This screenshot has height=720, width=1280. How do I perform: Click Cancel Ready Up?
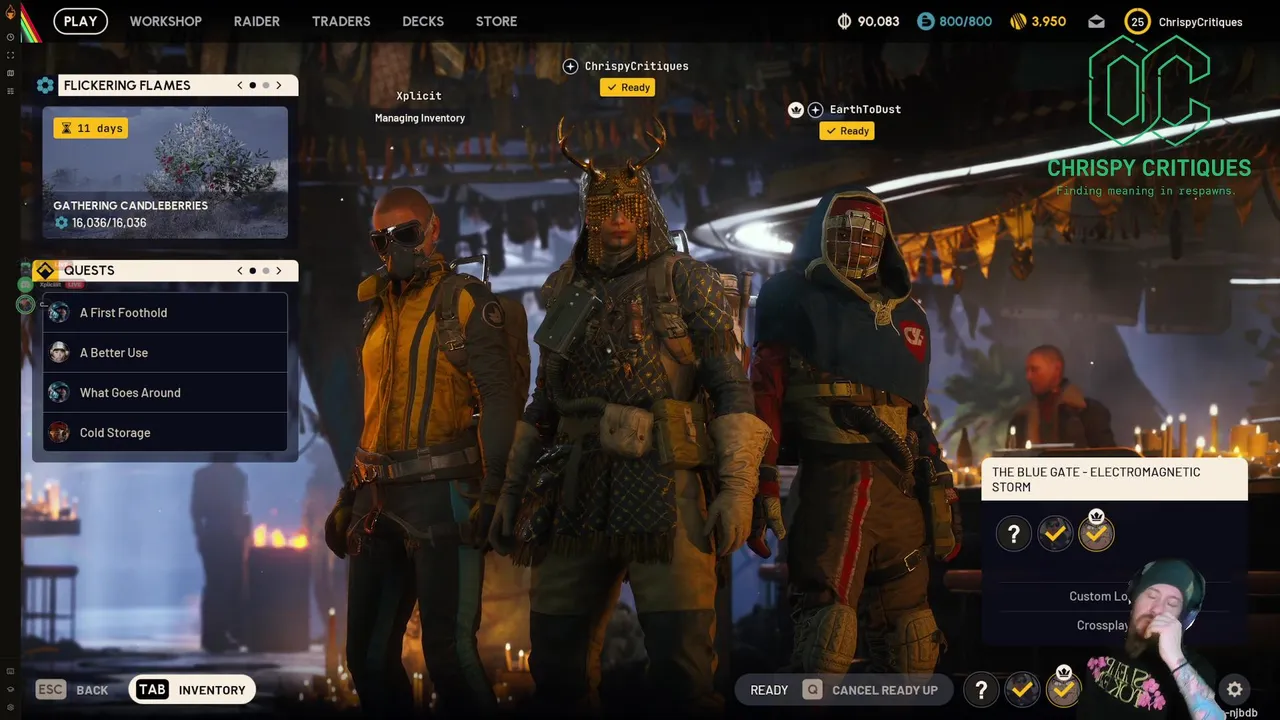(885, 690)
